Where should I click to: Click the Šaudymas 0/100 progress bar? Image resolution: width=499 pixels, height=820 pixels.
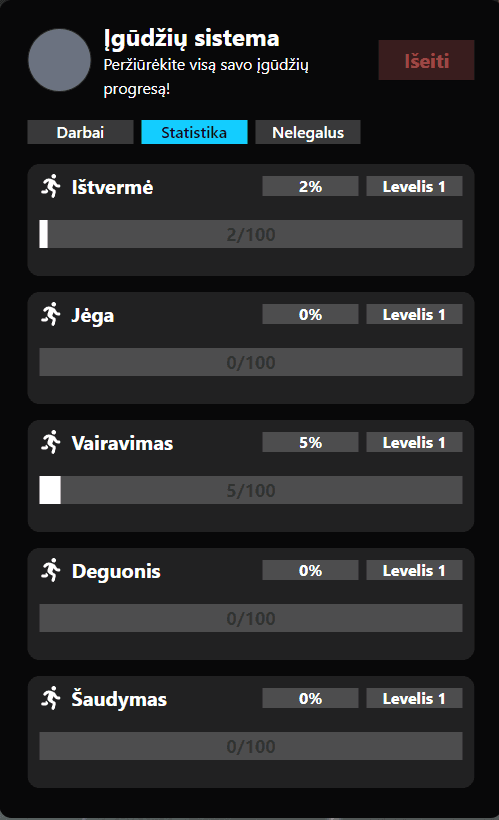pos(251,747)
